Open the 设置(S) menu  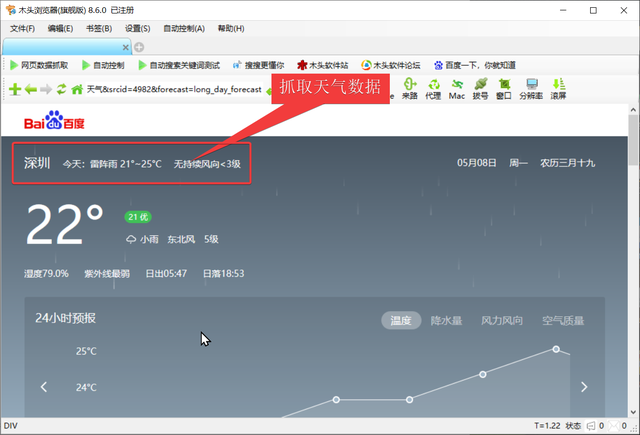pos(138,29)
